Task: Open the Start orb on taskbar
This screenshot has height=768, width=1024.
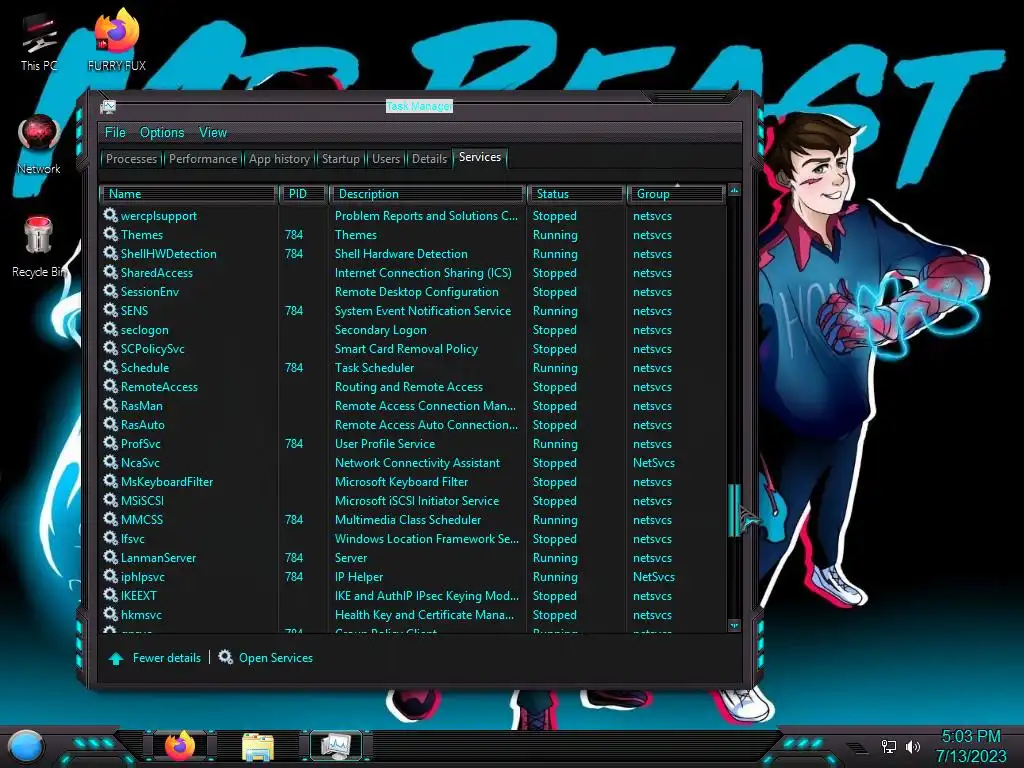Action: (x=26, y=748)
